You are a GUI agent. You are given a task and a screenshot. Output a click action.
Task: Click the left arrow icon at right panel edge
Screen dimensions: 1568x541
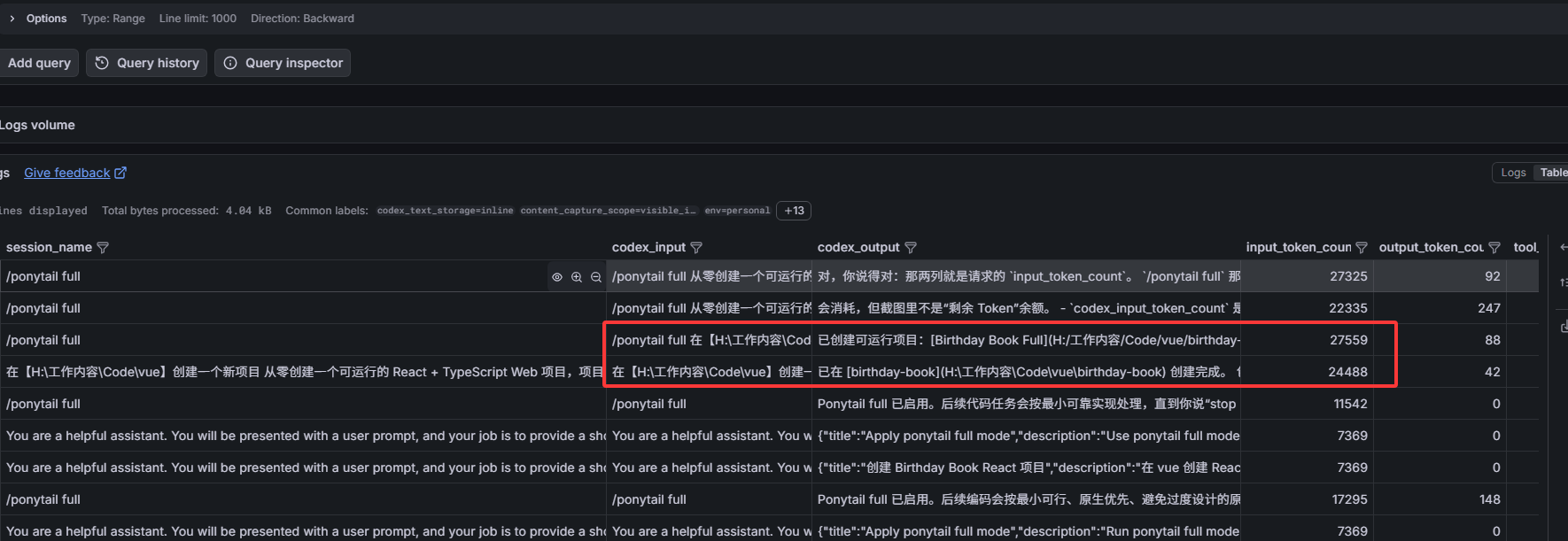(x=1564, y=247)
